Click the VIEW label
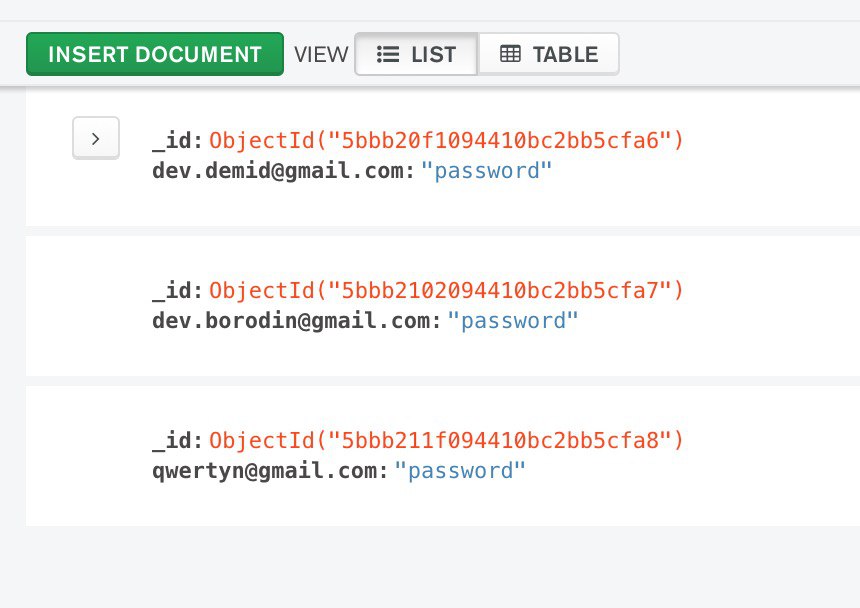This screenshot has height=608, width=860. point(321,54)
